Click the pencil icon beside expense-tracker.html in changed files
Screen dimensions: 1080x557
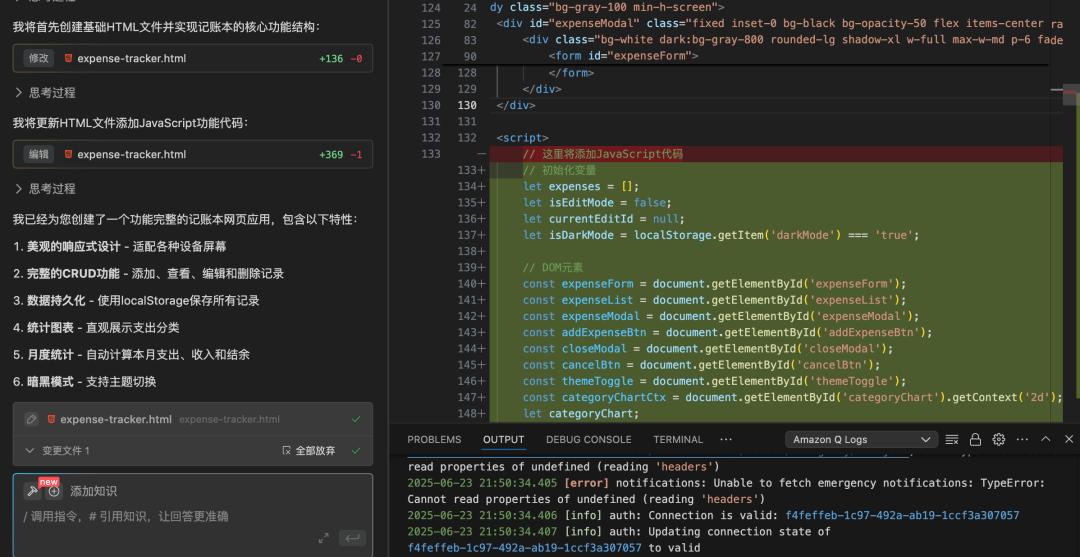point(30,419)
